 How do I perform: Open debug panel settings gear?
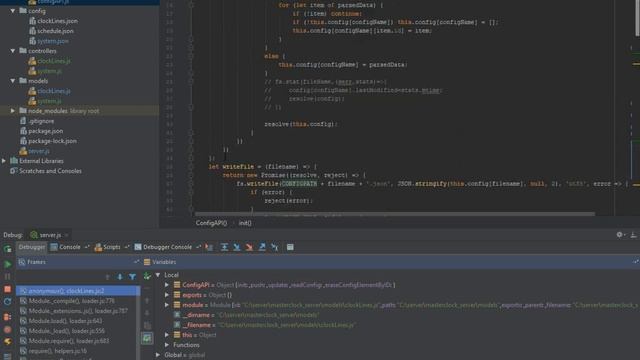(x=620, y=235)
